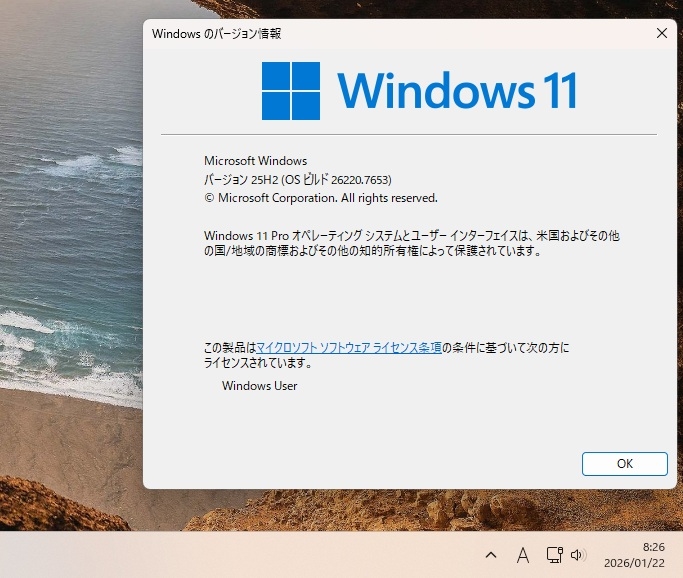683x578 pixels.
Task: Click the large 'Windows 11' wordmark text
Action: pos(457,90)
